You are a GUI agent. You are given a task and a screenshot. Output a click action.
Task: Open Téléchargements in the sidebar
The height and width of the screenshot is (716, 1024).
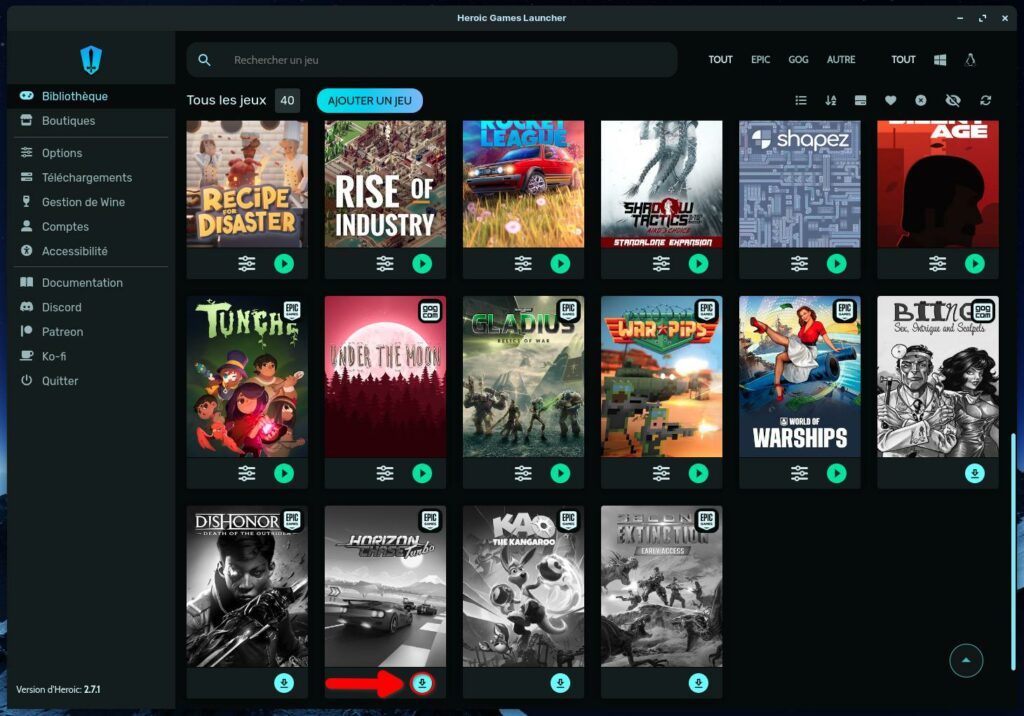click(x=87, y=177)
